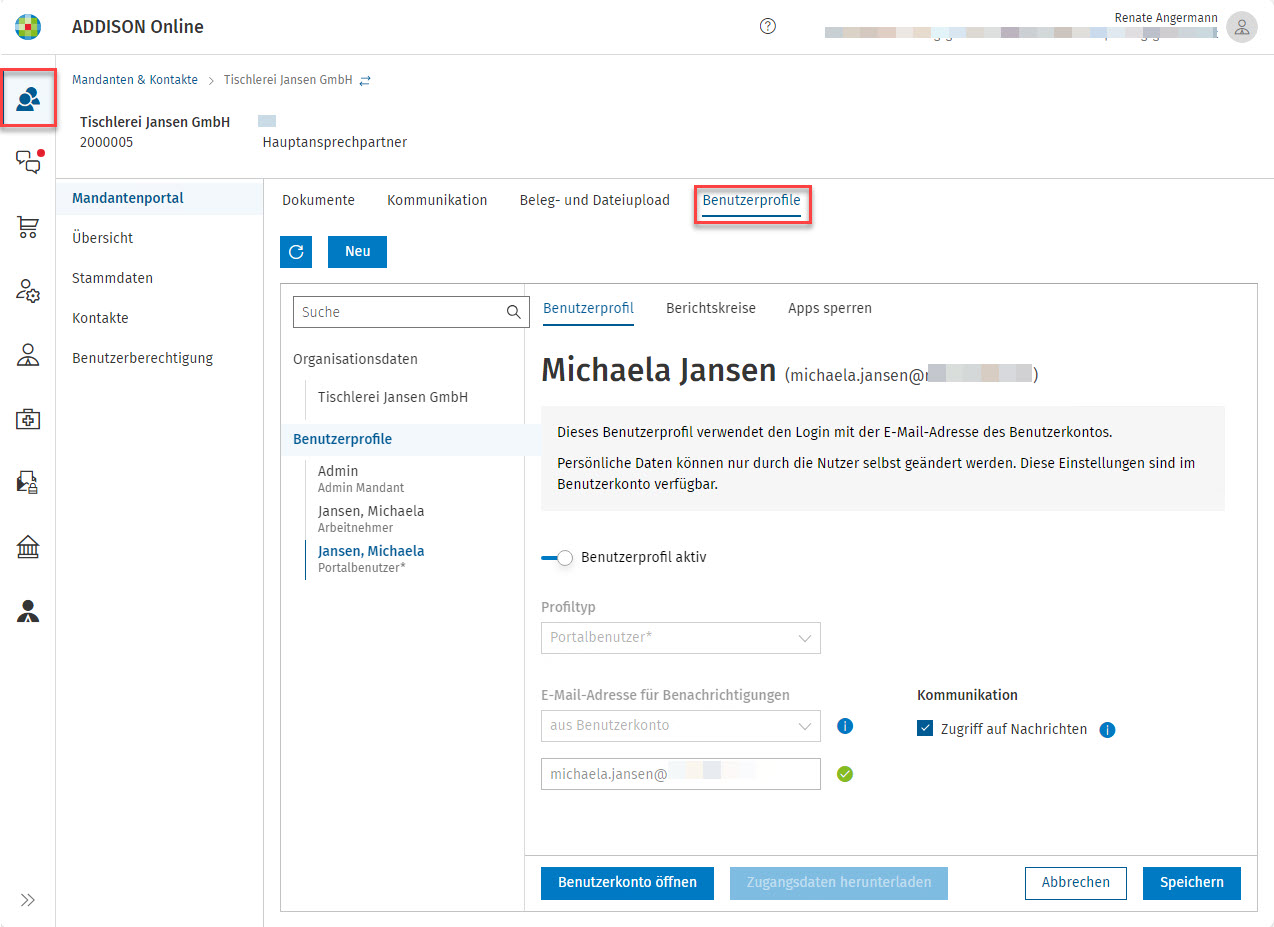The image size is (1274, 927).
Task: Select Jansen, Michaela Arbeitnehmer profile
Action: pos(371,519)
